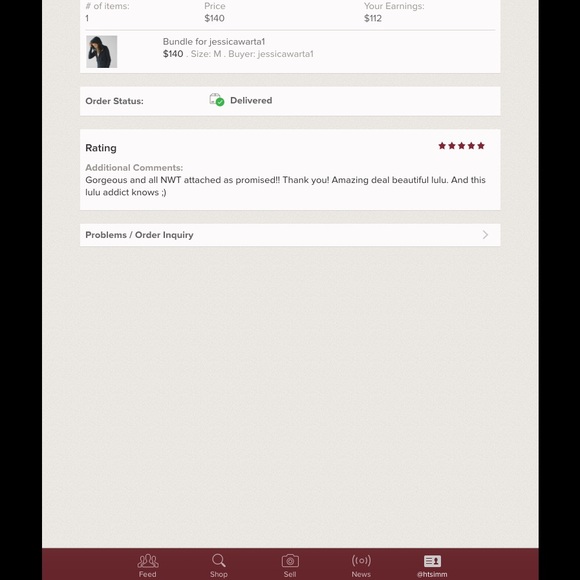Tap the Sell camera tab
The width and height of the screenshot is (580, 580).
pos(290,565)
